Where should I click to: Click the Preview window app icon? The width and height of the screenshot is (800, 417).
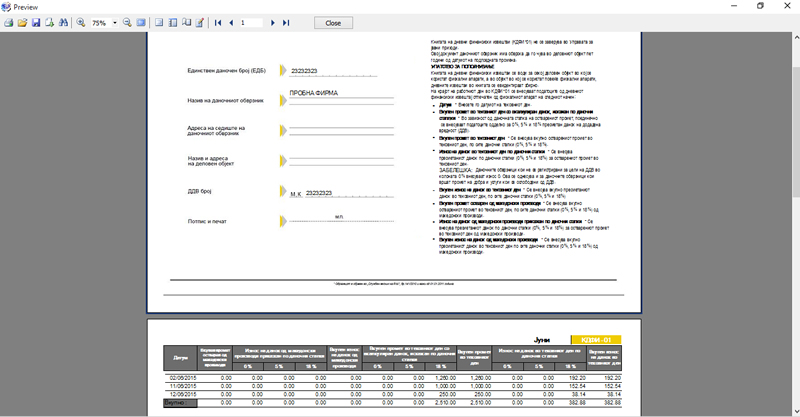pos(6,7)
